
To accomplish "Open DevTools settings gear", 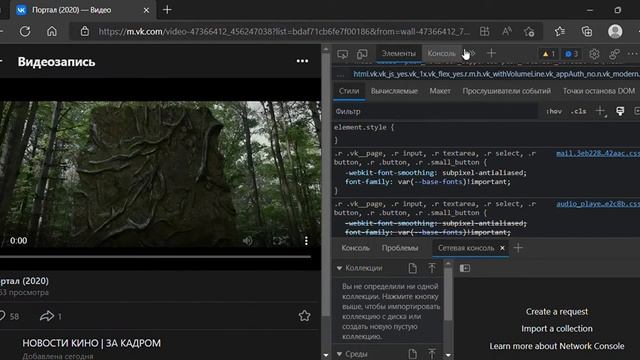I will click(594, 54).
